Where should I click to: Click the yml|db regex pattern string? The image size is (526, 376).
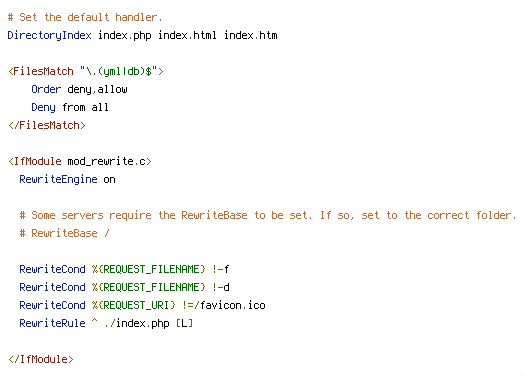pos(119,71)
